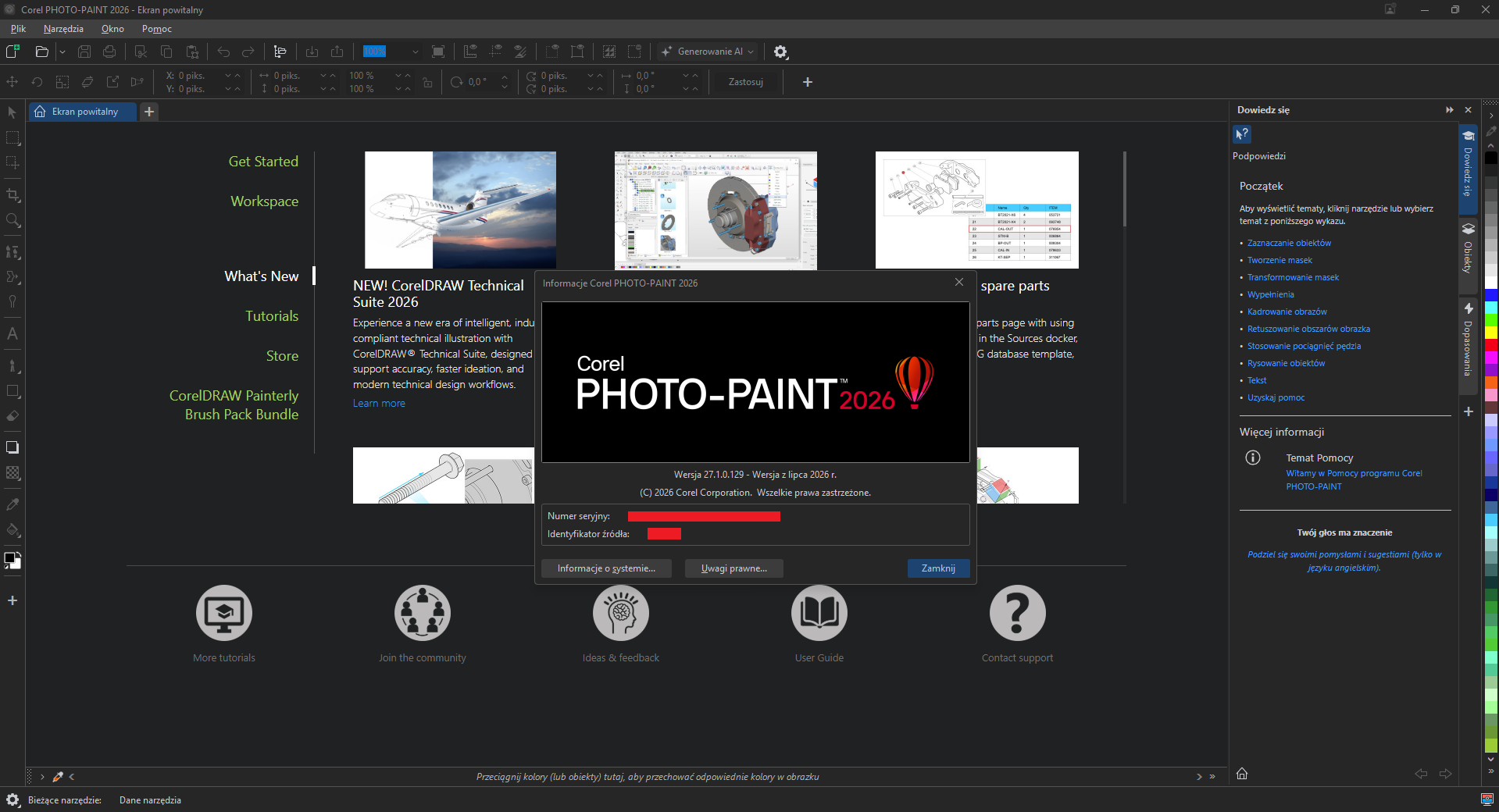Viewport: 1499px width, 812px height.
Task: Open Witamy w Pomocy programu Corel link
Action: coord(1354,479)
